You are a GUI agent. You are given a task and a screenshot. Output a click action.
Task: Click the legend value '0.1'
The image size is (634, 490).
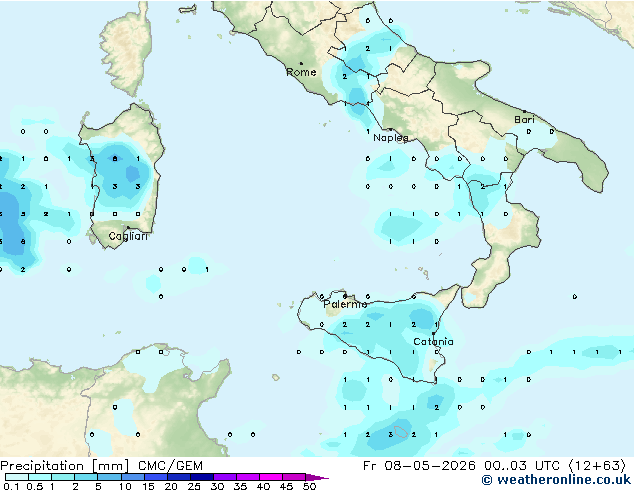coord(11,486)
